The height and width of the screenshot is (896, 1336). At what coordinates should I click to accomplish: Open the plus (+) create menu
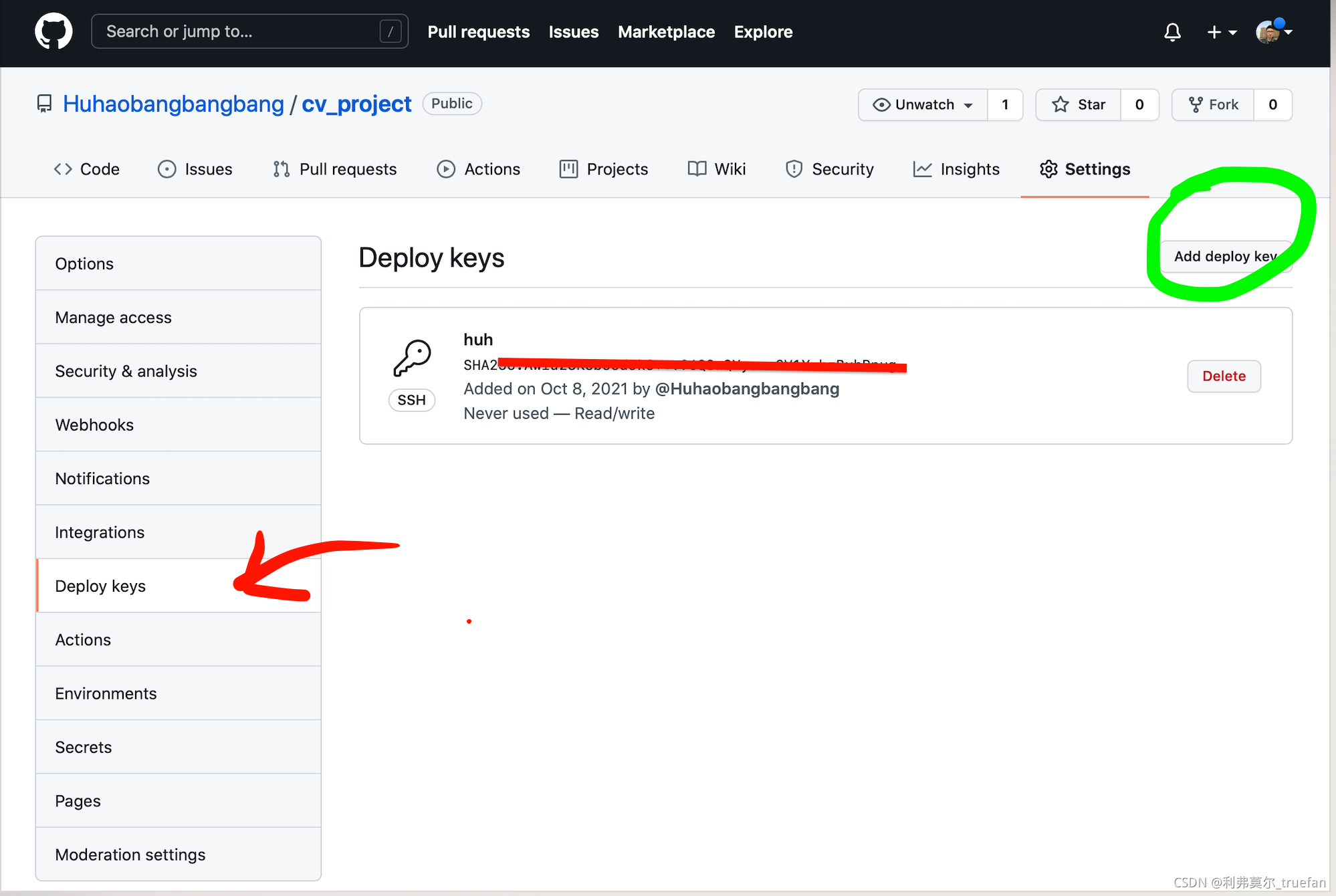click(x=1214, y=31)
